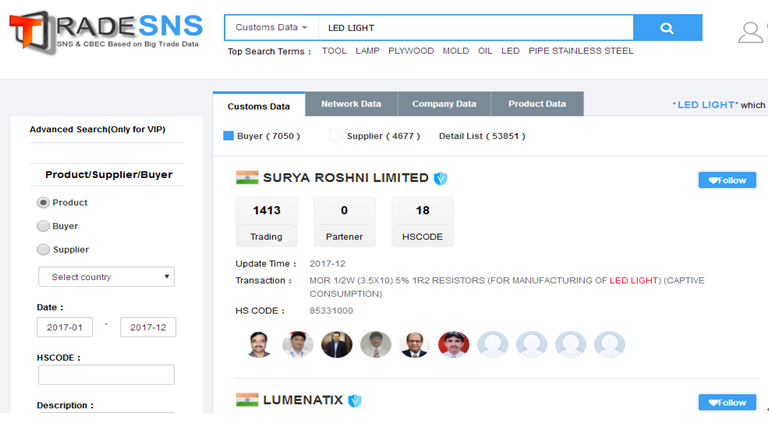Click top search term MOLD
This screenshot has height=421, width=769.
[x=456, y=51]
